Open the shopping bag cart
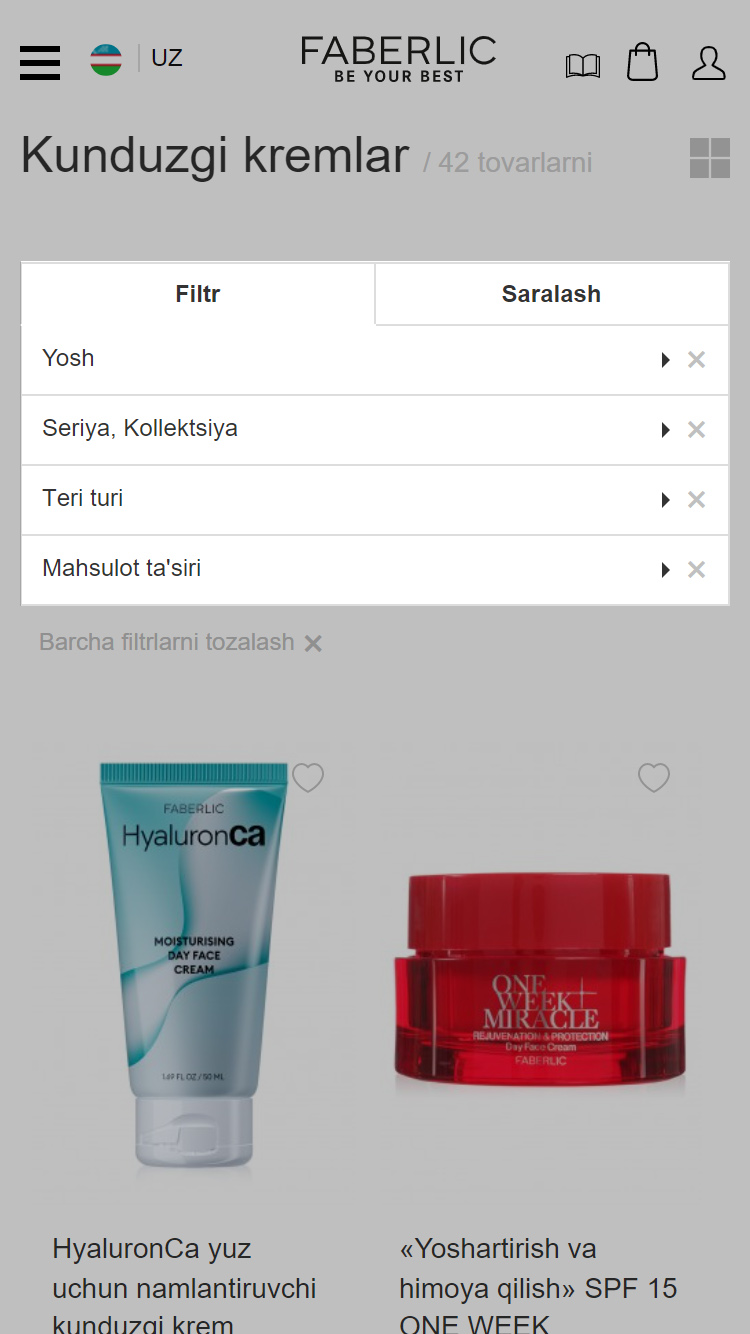The image size is (750, 1334). (643, 62)
